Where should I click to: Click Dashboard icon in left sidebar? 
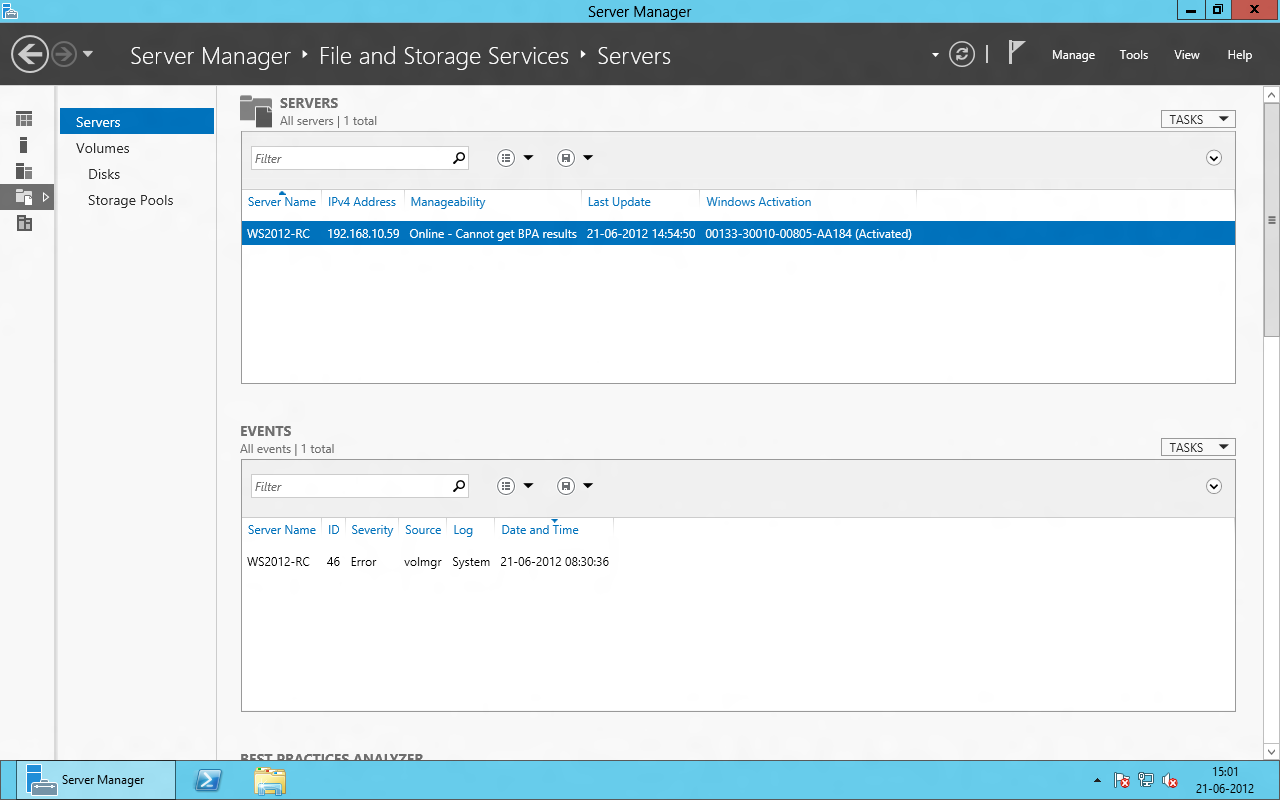point(24,119)
